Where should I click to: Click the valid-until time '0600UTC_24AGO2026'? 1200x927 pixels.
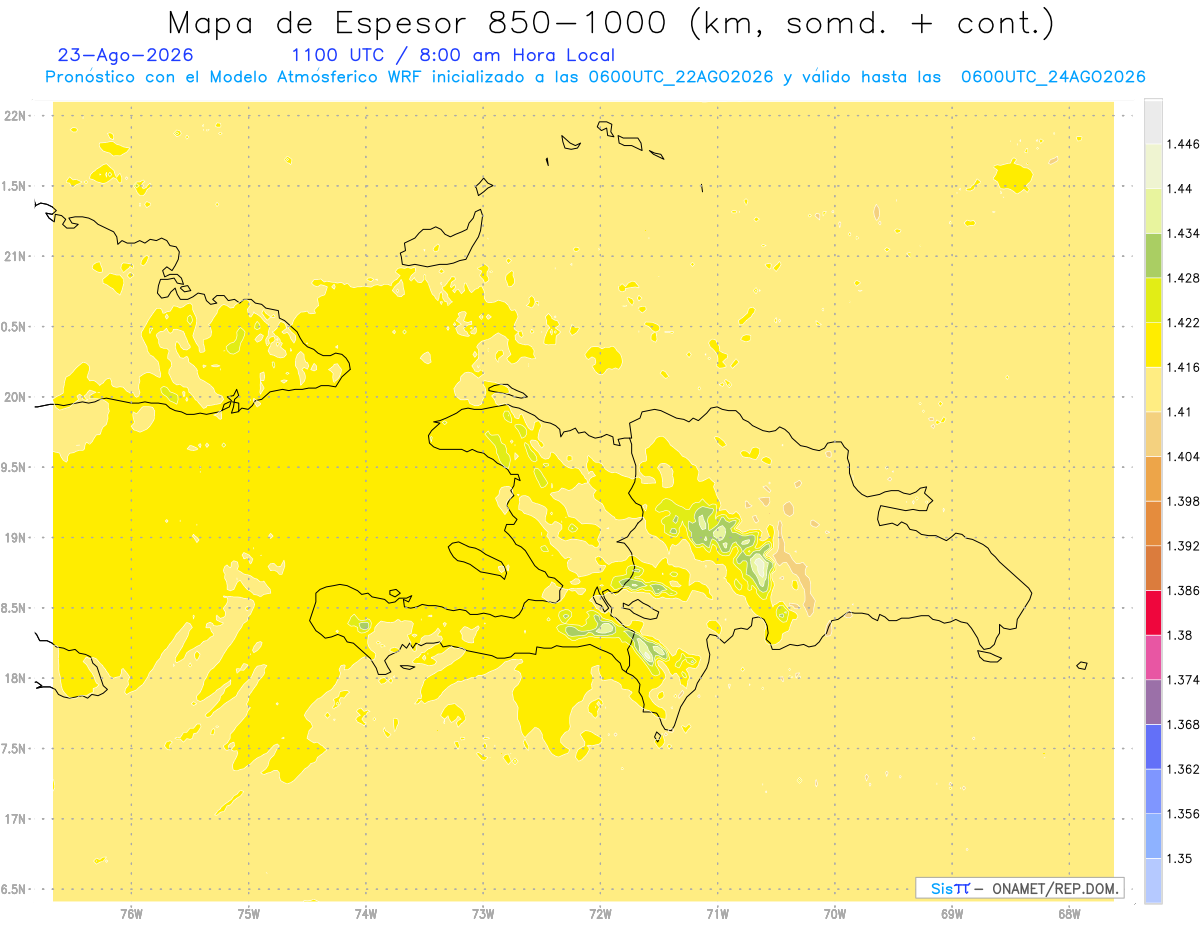pos(1052,77)
